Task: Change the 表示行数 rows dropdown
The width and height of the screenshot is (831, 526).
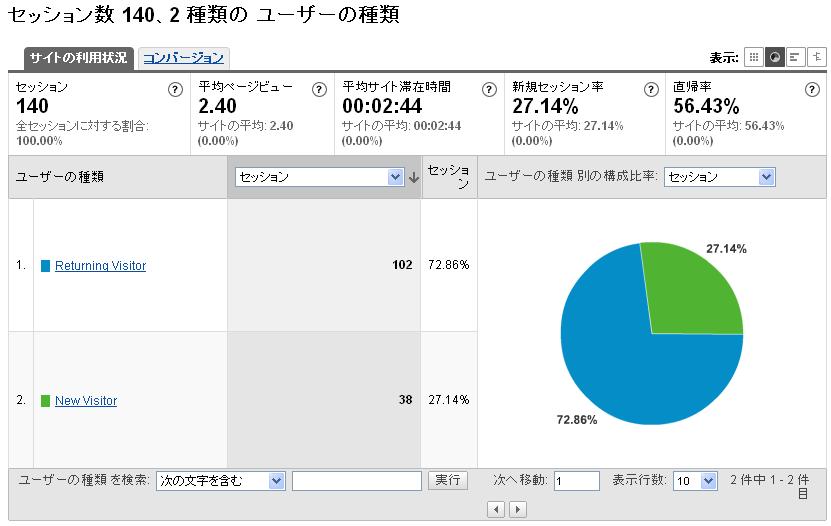Action: [x=695, y=481]
